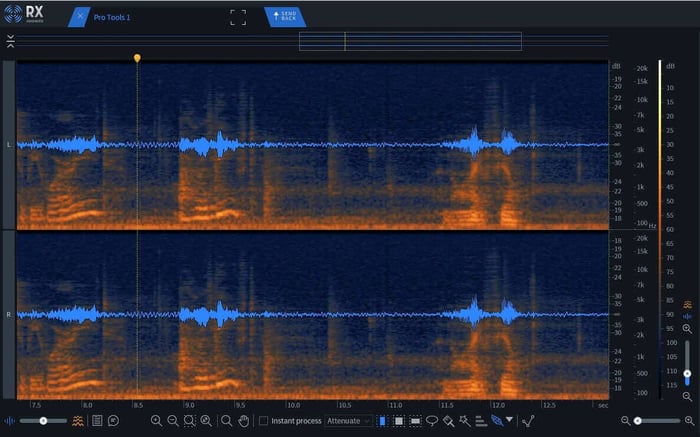Click the full screen brackets icon
Screen dimensions: 700x437
238,17
